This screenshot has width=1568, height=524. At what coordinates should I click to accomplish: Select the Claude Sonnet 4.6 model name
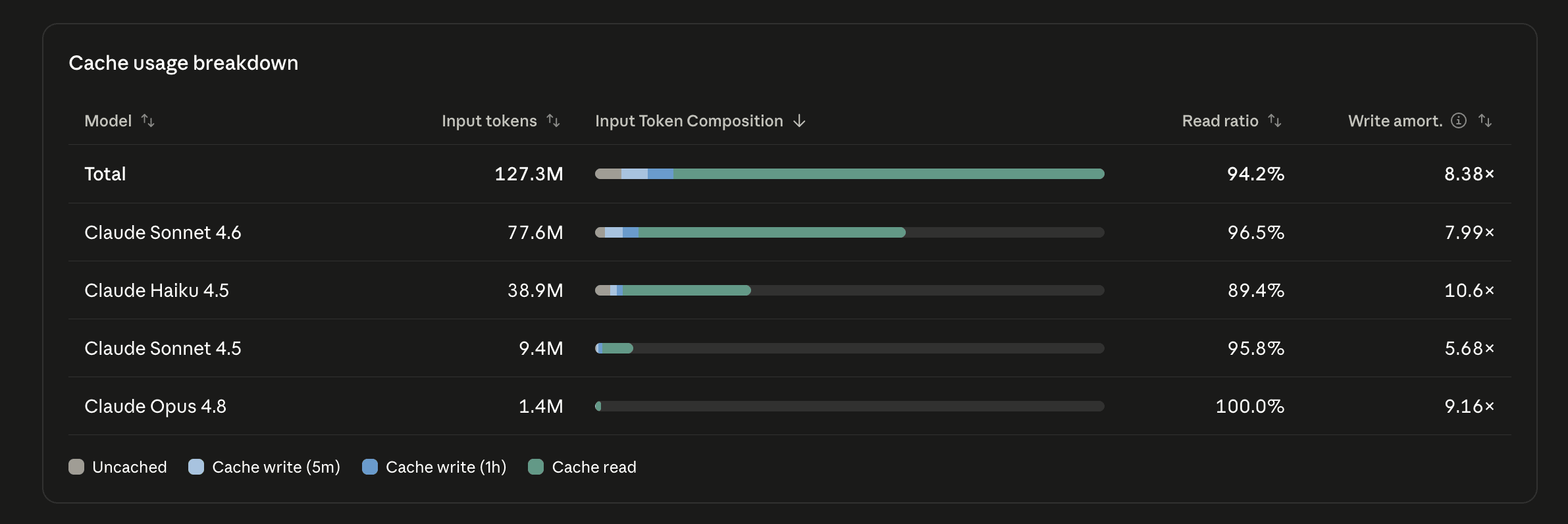(163, 232)
